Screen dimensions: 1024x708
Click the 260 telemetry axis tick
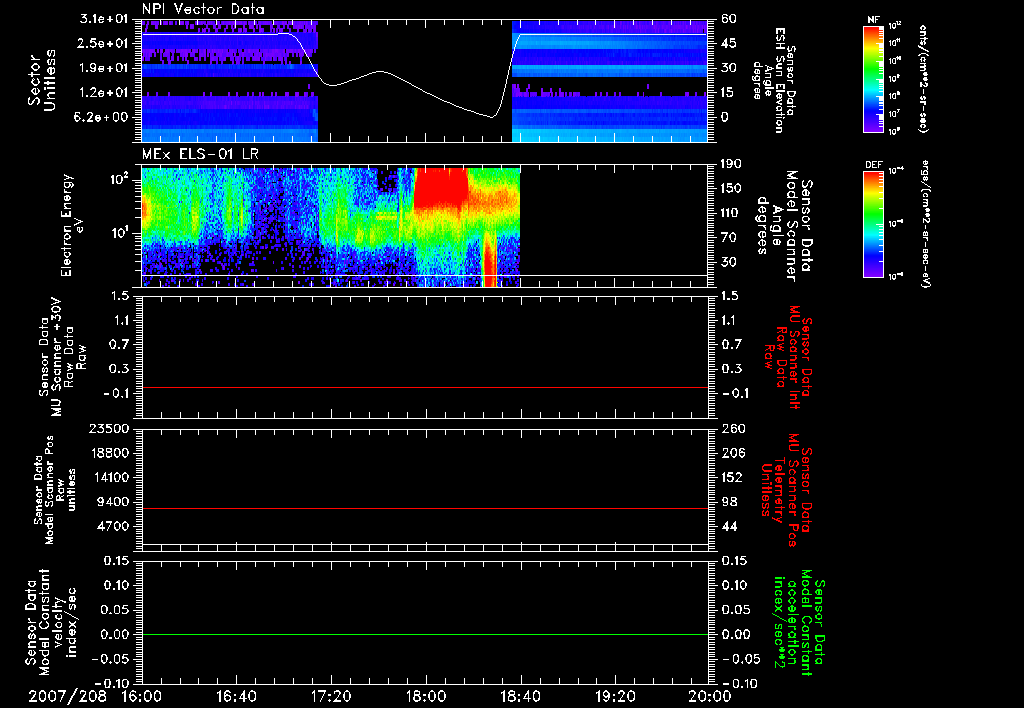click(x=731, y=428)
